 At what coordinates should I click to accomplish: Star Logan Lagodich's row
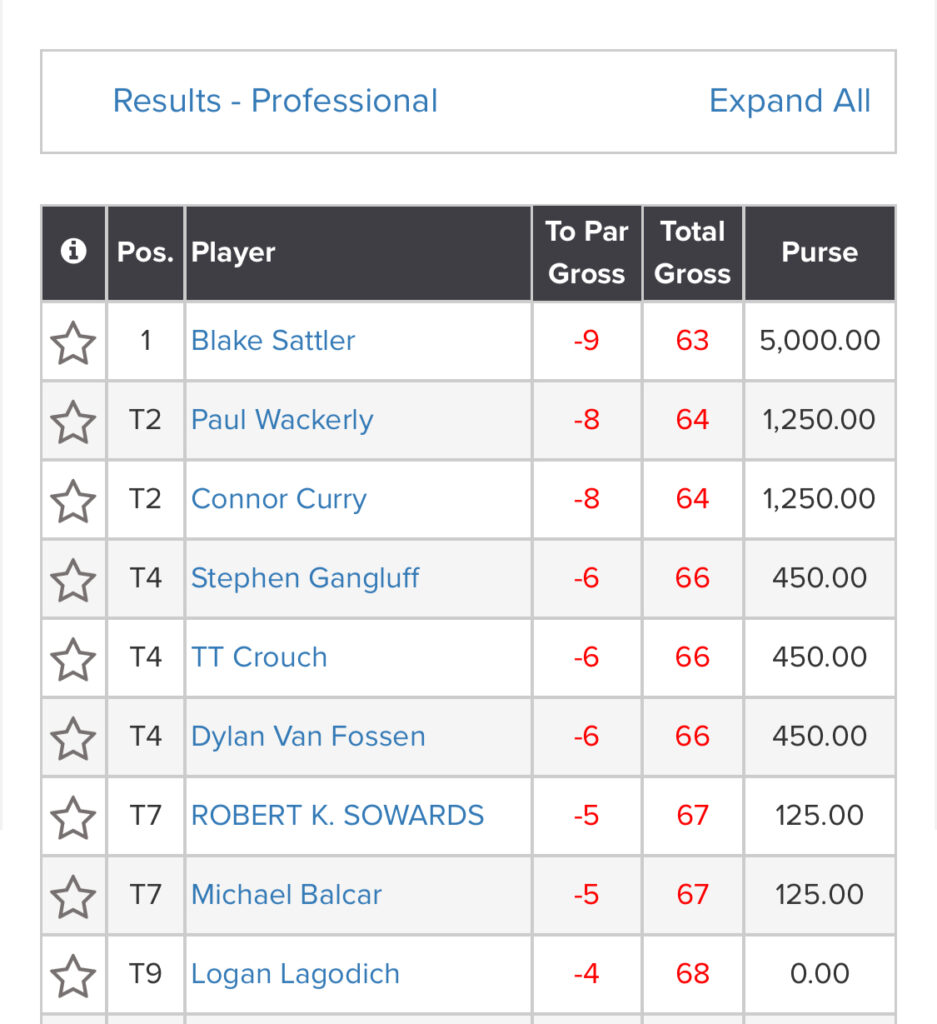[x=73, y=976]
